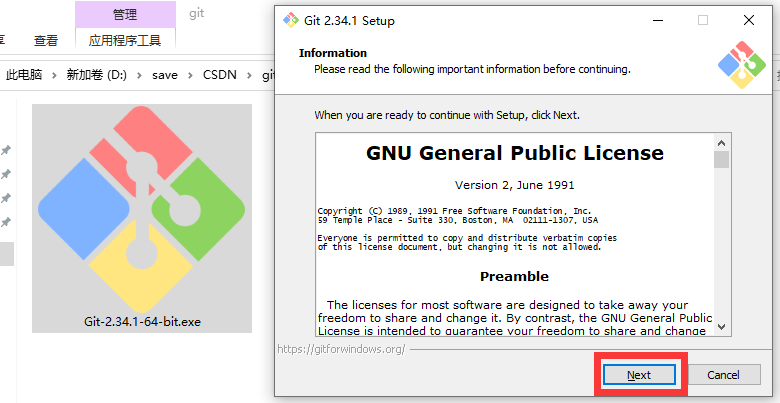Select the Git-2.34.1-64-bit.exe file thumbnail
The height and width of the screenshot is (403, 780).
point(142,208)
